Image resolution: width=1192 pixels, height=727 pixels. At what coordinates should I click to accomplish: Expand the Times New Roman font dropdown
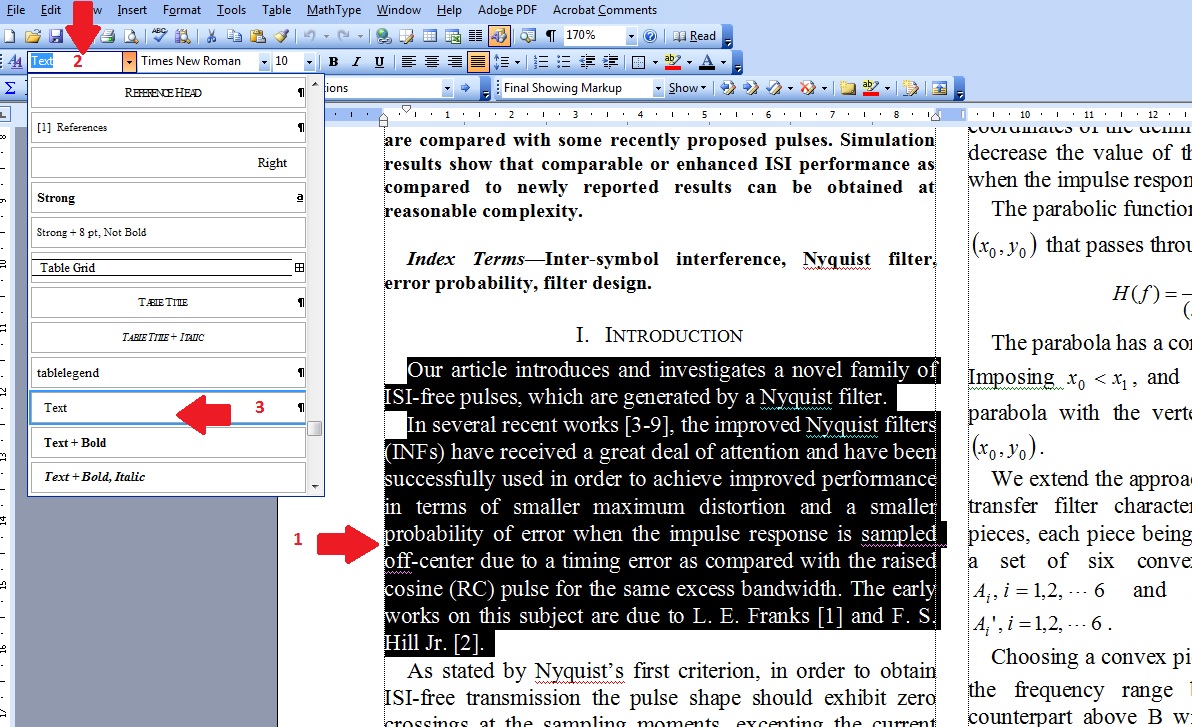(x=264, y=62)
